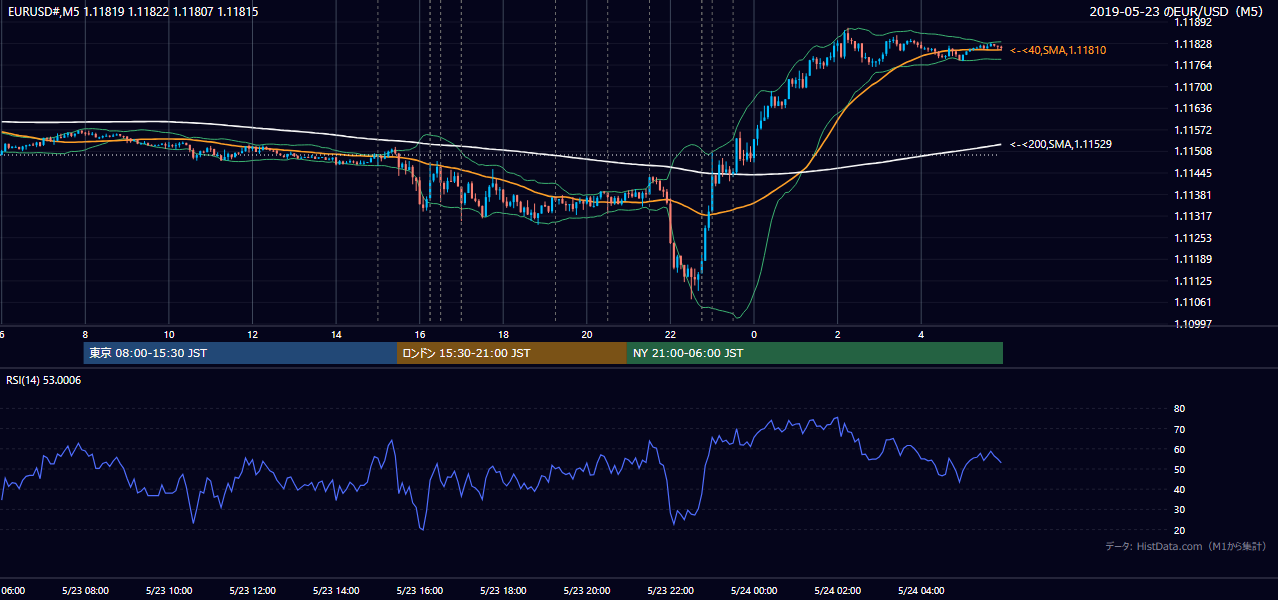
Task: Click hour label 14 under the price chart
Action: [336, 335]
